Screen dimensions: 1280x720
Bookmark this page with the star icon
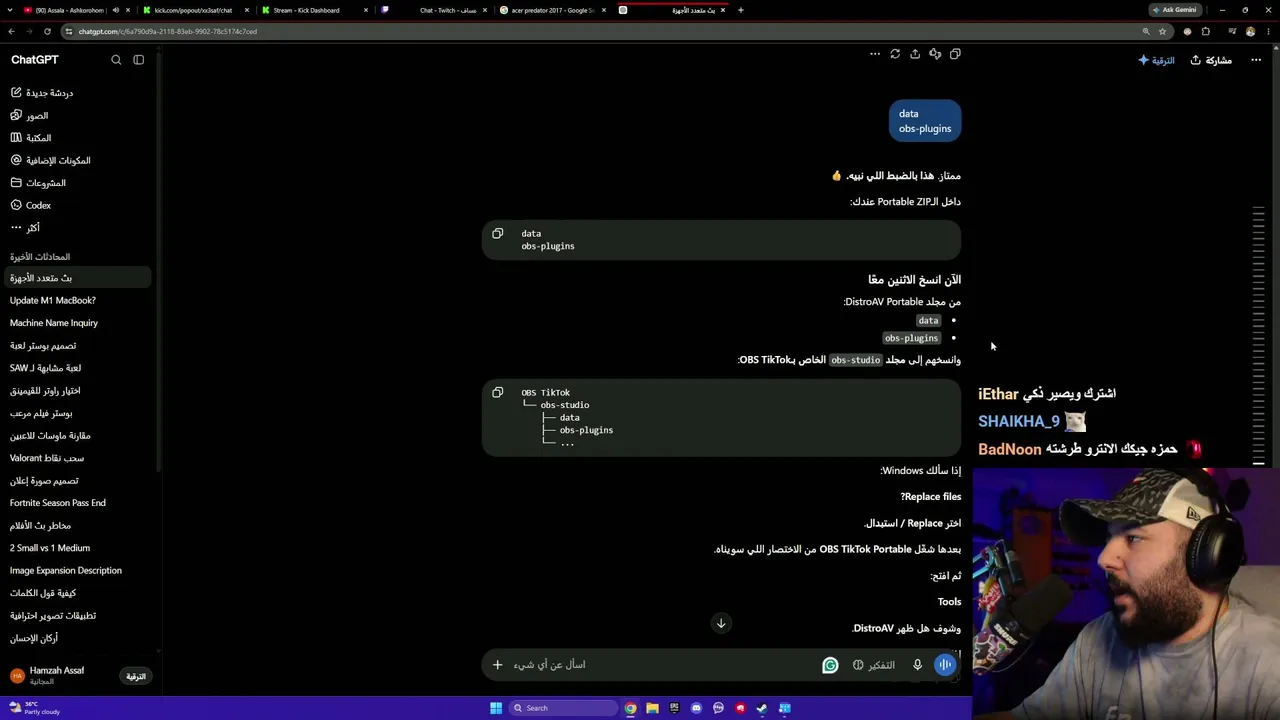point(1162,31)
